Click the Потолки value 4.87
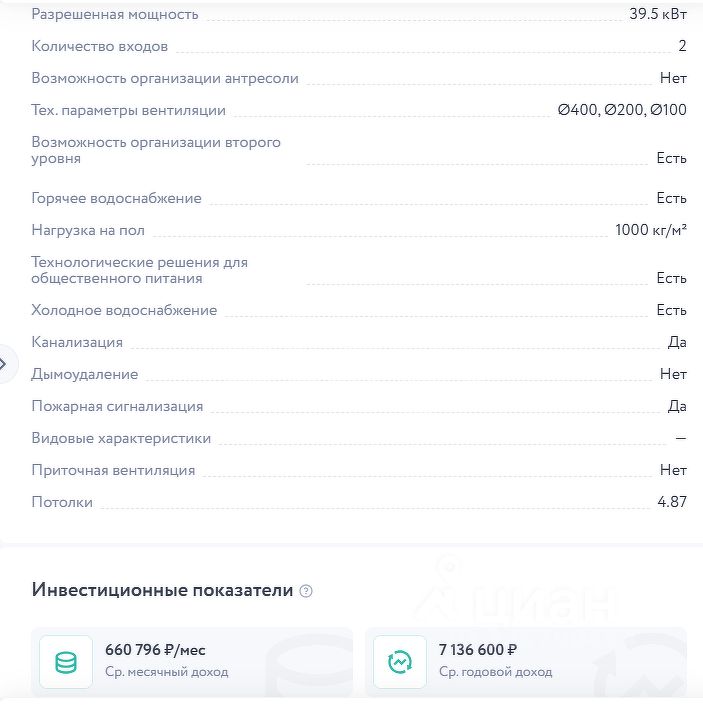This screenshot has height=708, width=703. pos(672,502)
